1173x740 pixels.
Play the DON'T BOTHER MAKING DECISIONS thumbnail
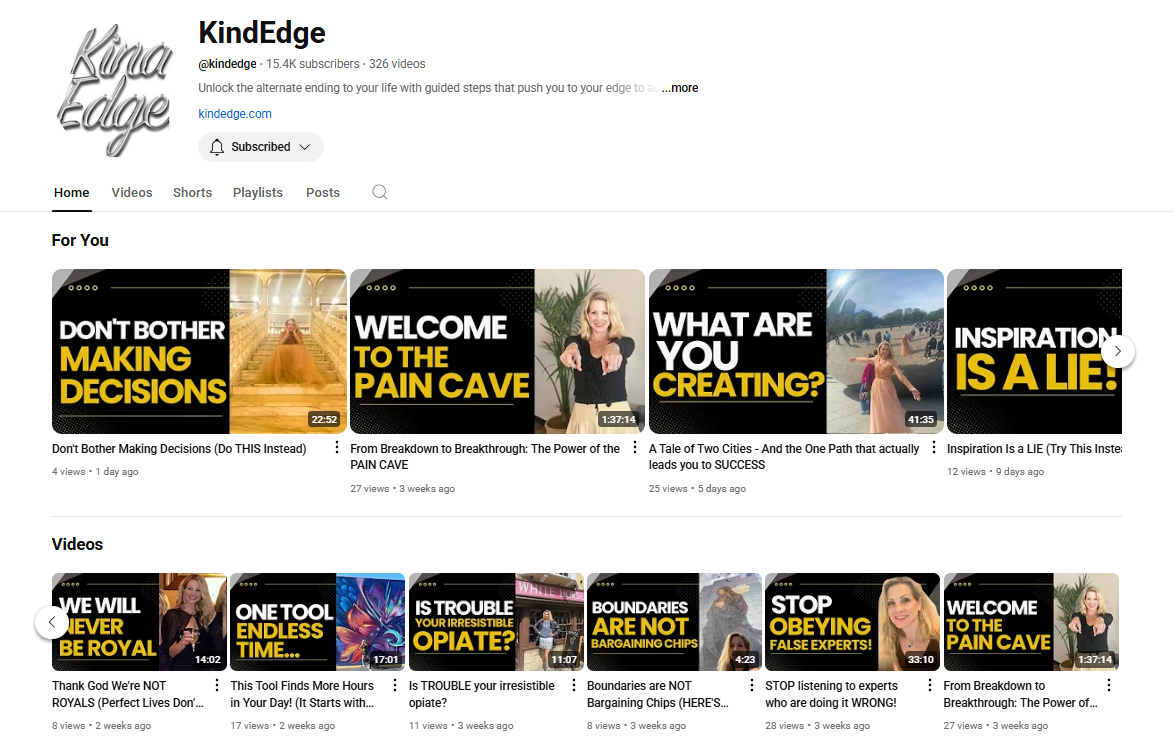click(x=199, y=351)
